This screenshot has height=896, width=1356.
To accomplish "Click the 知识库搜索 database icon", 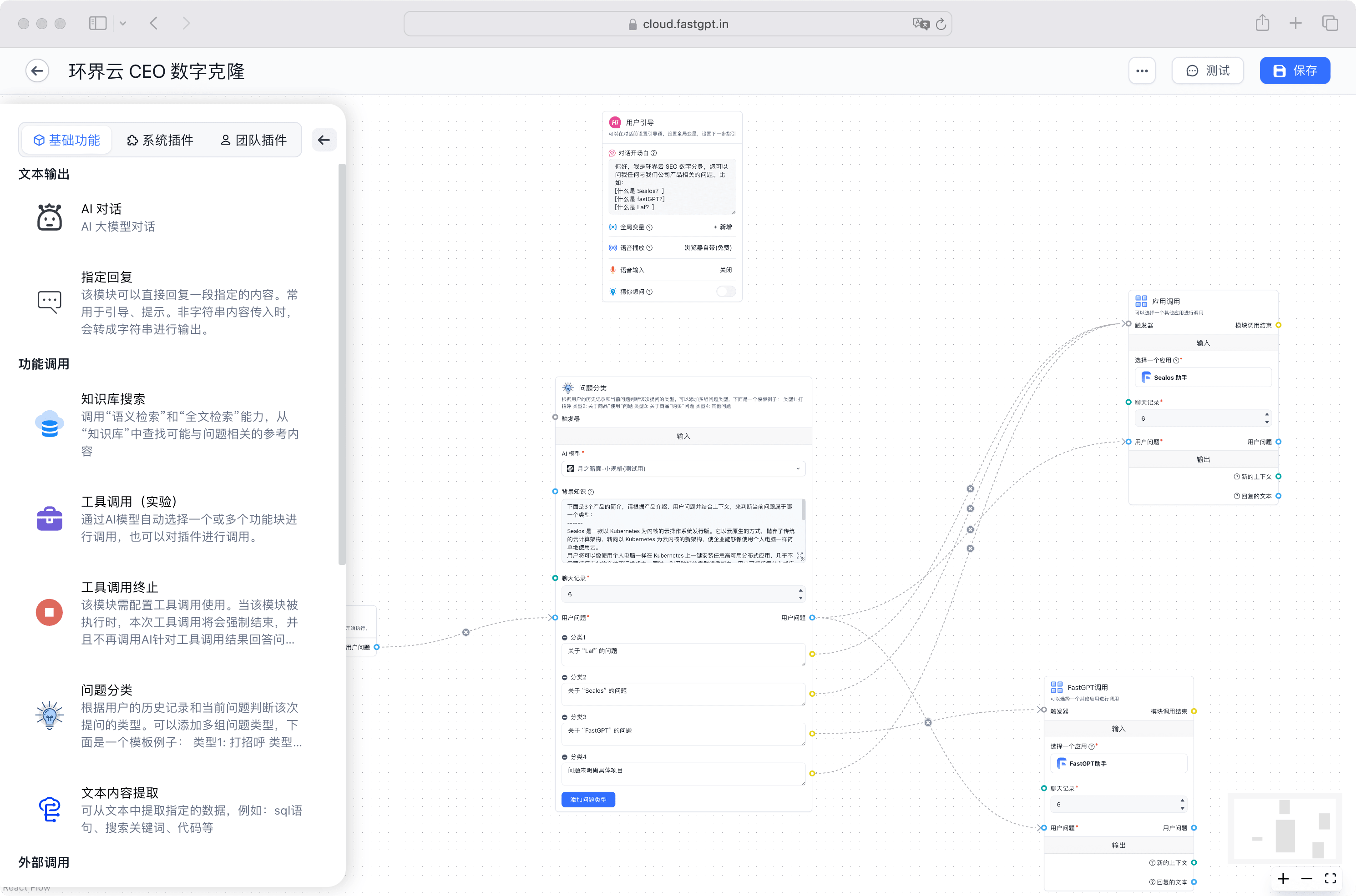I will 50,424.
